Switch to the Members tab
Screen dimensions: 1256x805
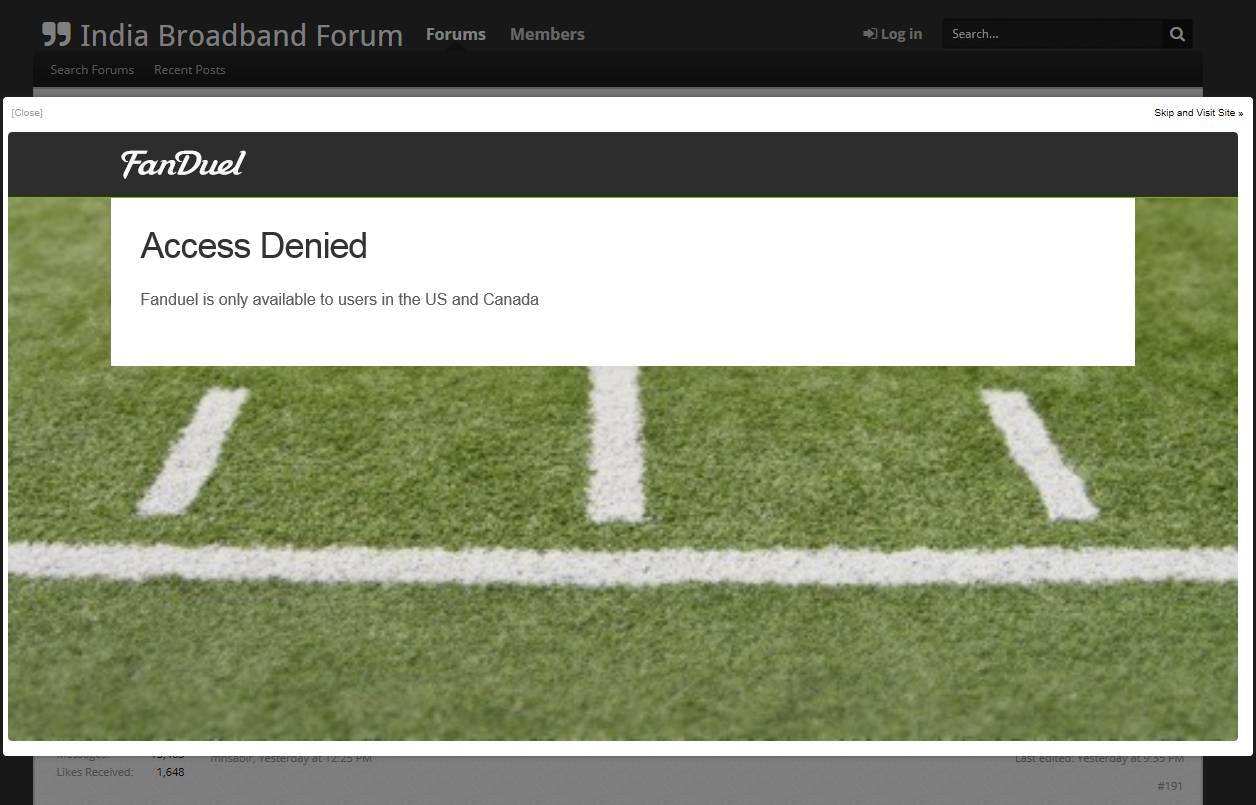click(x=547, y=34)
